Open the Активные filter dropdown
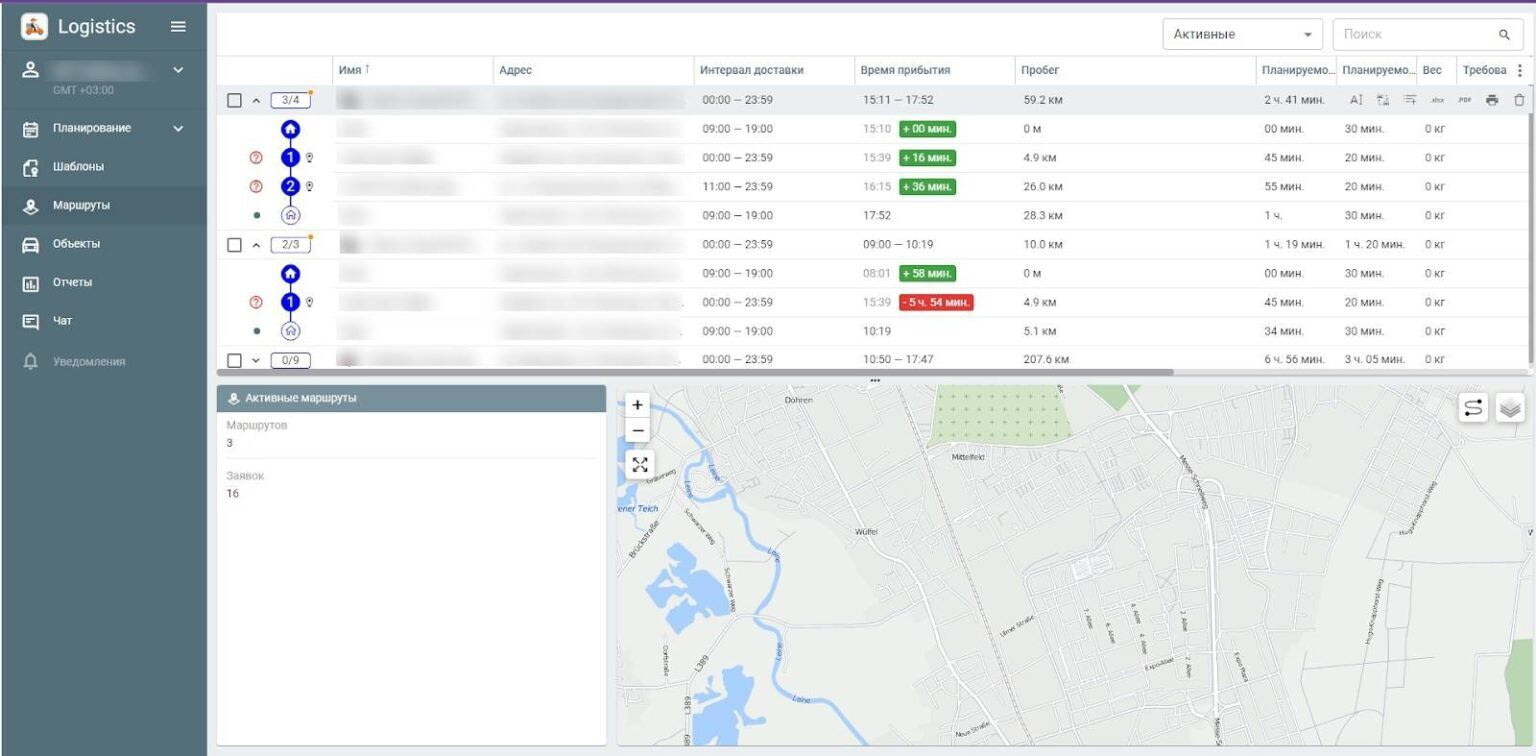Image resolution: width=1536 pixels, height=756 pixels. (x=1241, y=34)
